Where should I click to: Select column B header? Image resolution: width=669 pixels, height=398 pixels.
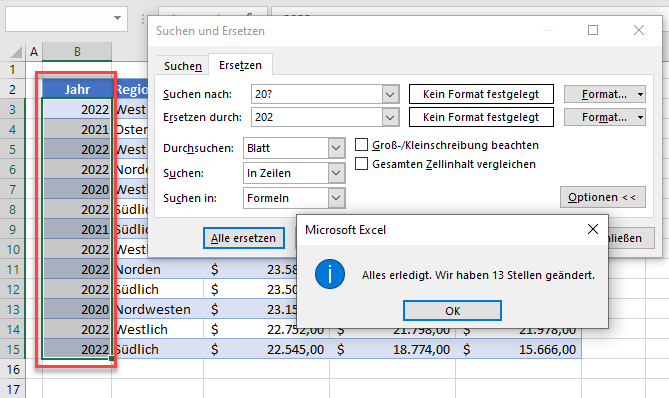tap(77, 52)
